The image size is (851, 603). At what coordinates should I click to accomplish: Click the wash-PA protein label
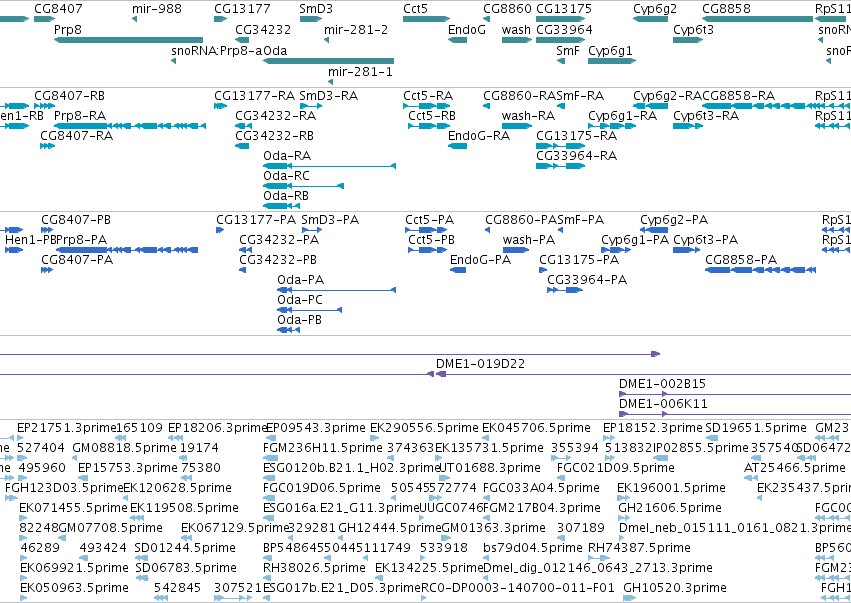point(529,240)
